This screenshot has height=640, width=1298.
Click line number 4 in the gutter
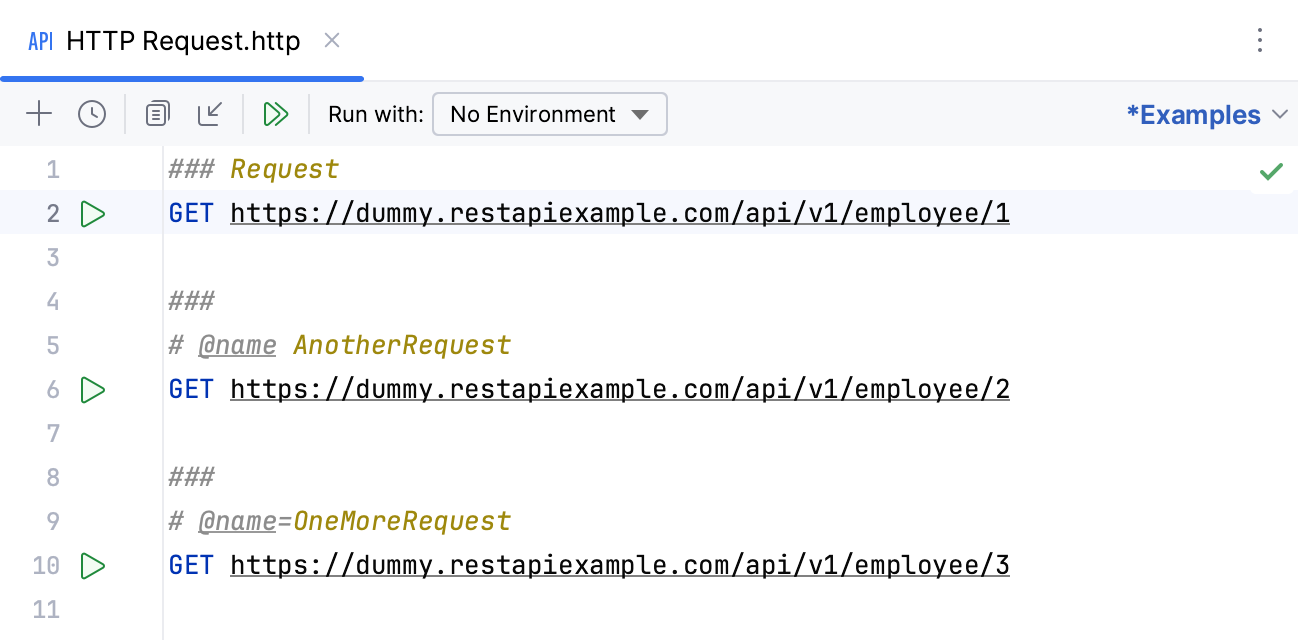(x=52, y=301)
